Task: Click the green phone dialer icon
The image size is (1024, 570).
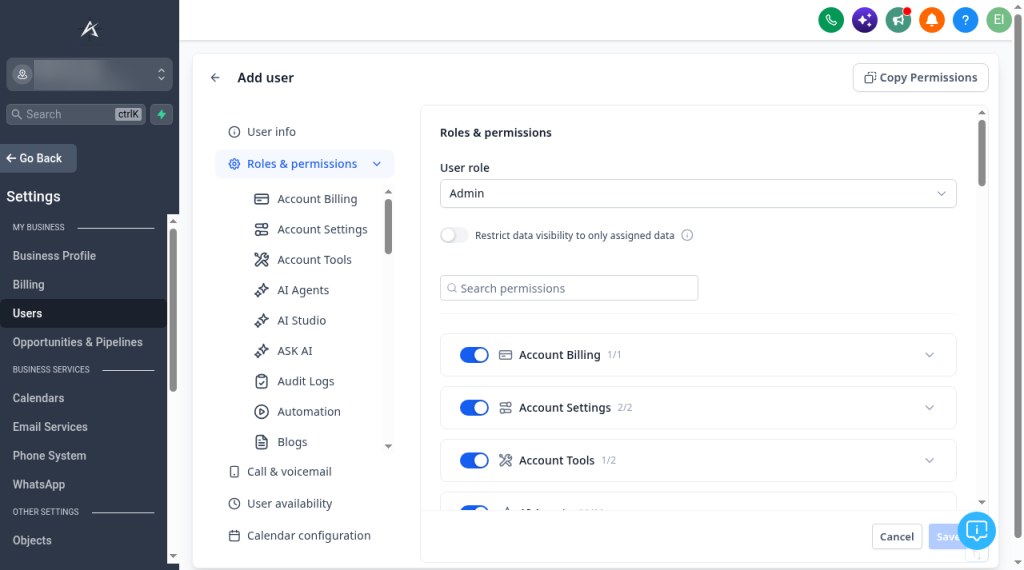Action: pyautogui.click(x=831, y=20)
